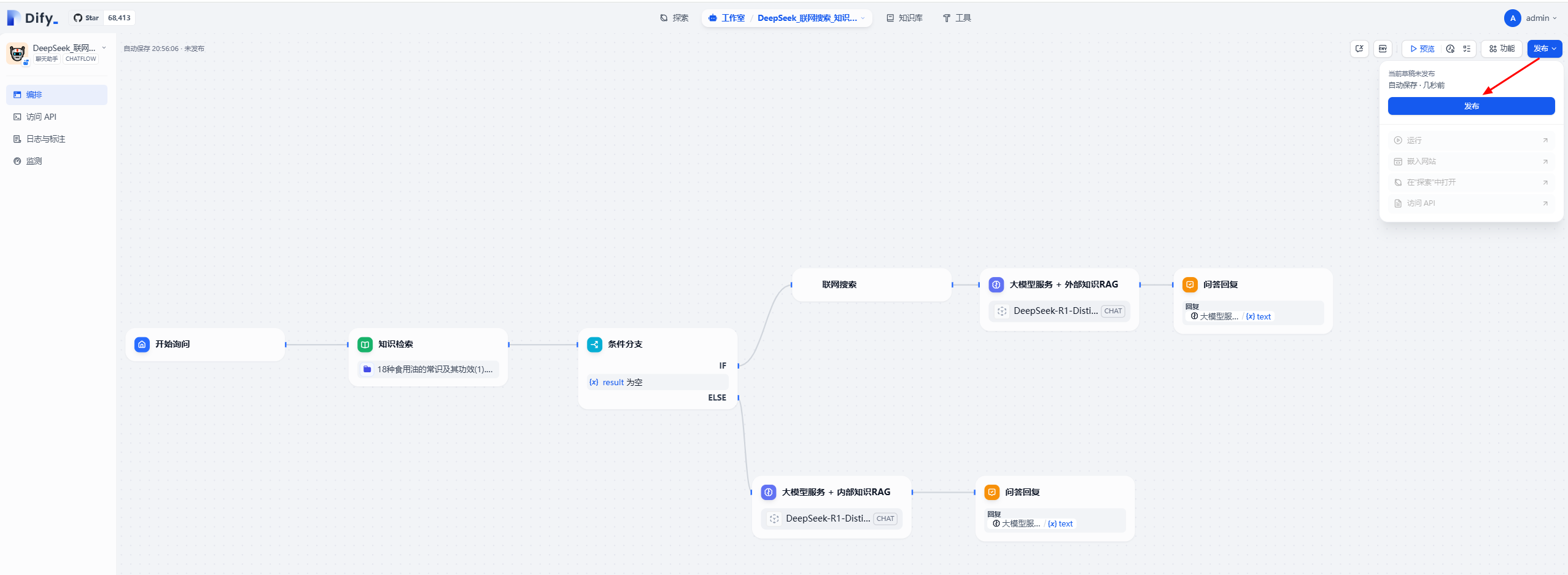Click the CHATFLOW tag

pos(80,59)
